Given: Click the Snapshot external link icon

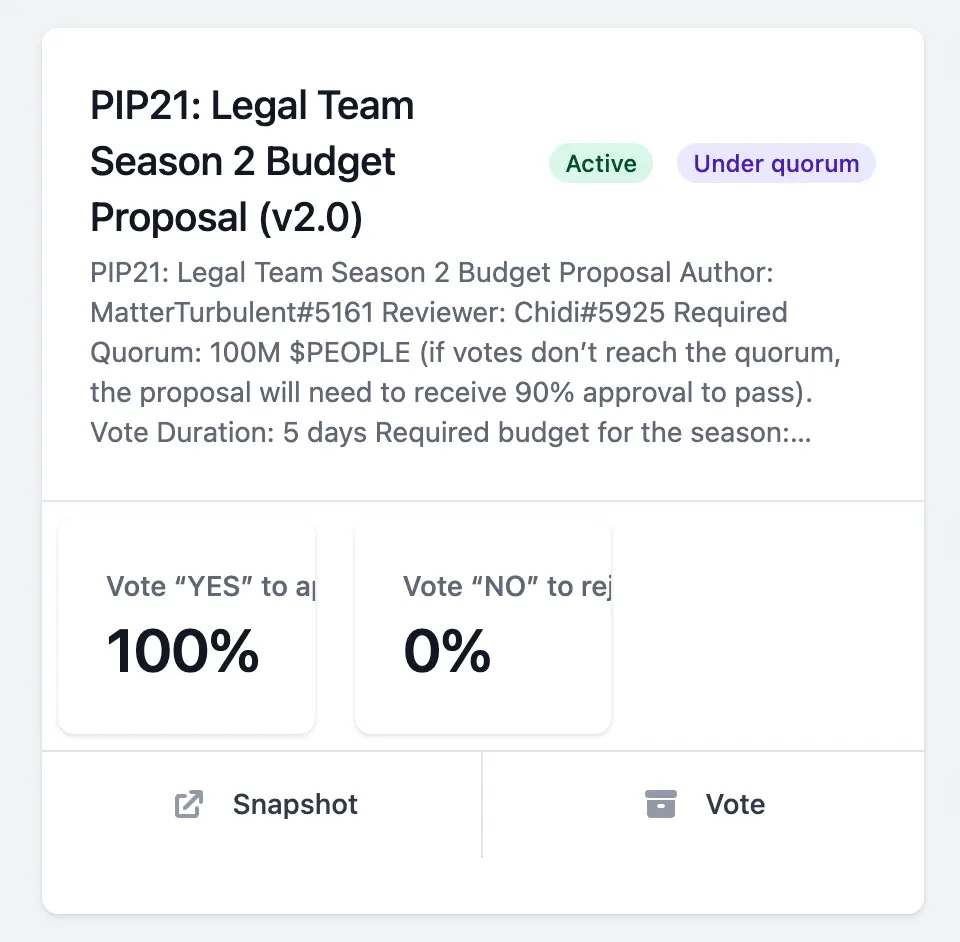Looking at the screenshot, I should (x=189, y=805).
